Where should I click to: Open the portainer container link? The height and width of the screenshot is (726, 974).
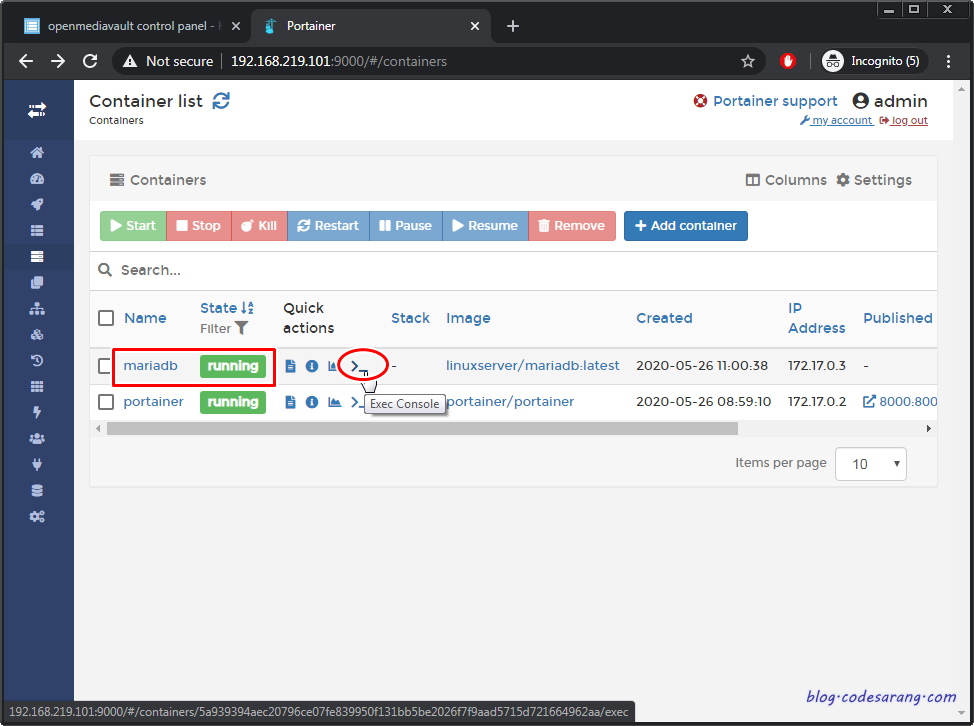(153, 402)
